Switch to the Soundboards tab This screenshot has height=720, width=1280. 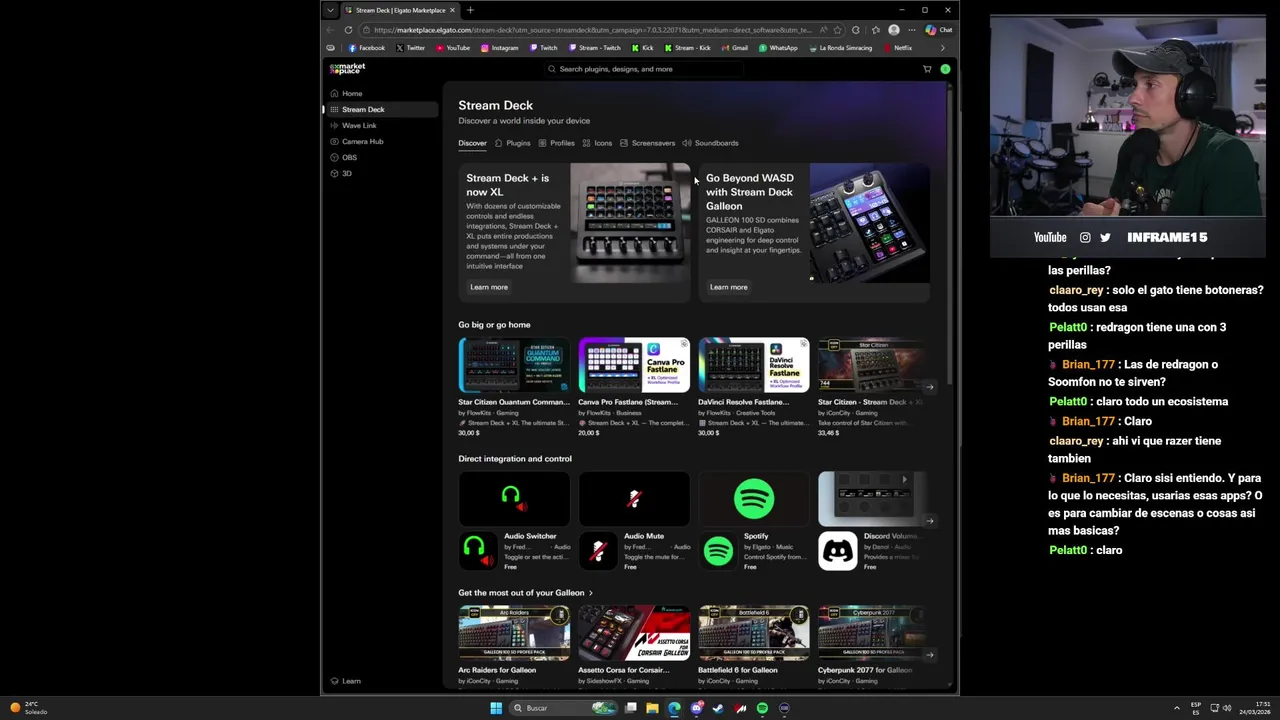[x=710, y=143]
